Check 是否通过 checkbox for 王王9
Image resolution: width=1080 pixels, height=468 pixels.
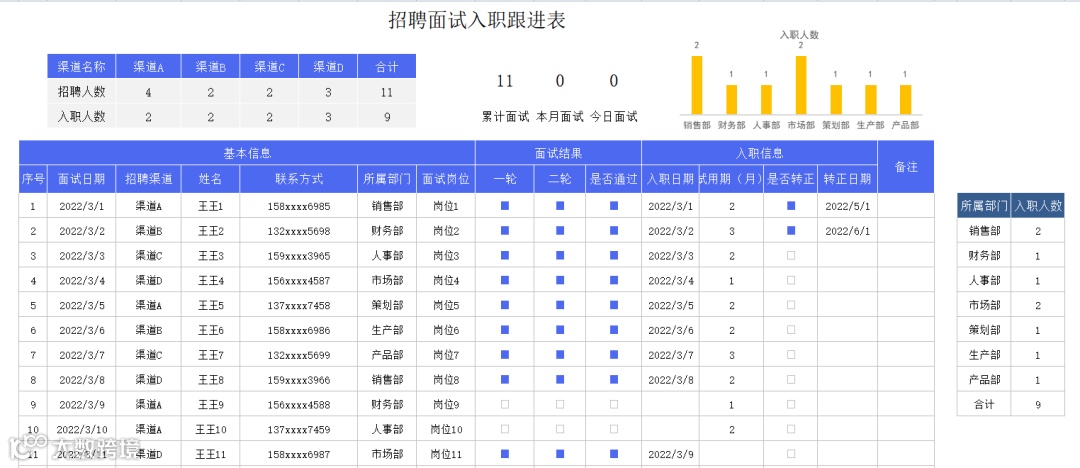pyautogui.click(x=614, y=405)
